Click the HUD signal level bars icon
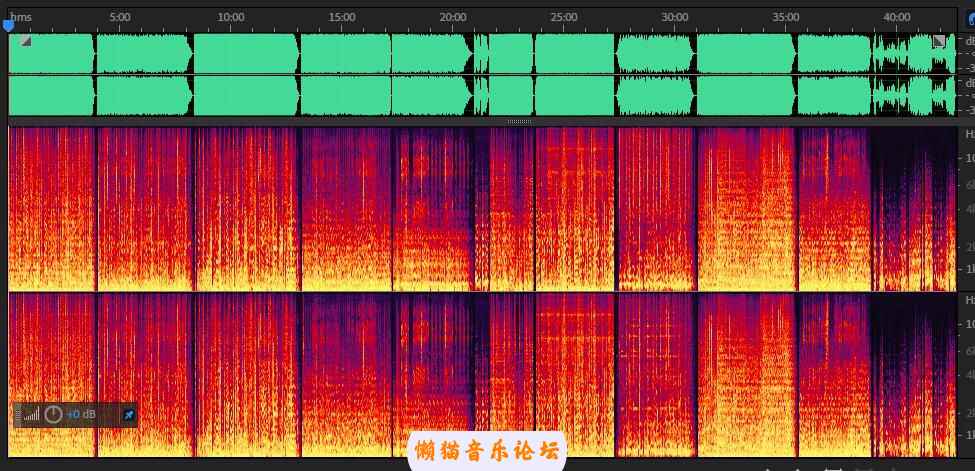Screen dimensions: 975x471 31,414
